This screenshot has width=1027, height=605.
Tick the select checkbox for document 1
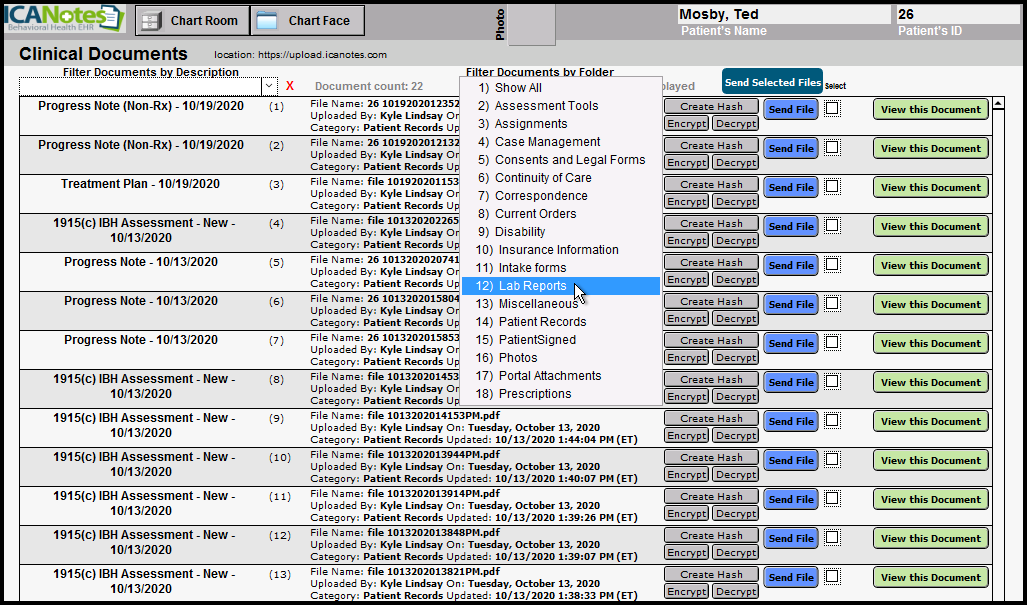(x=832, y=109)
